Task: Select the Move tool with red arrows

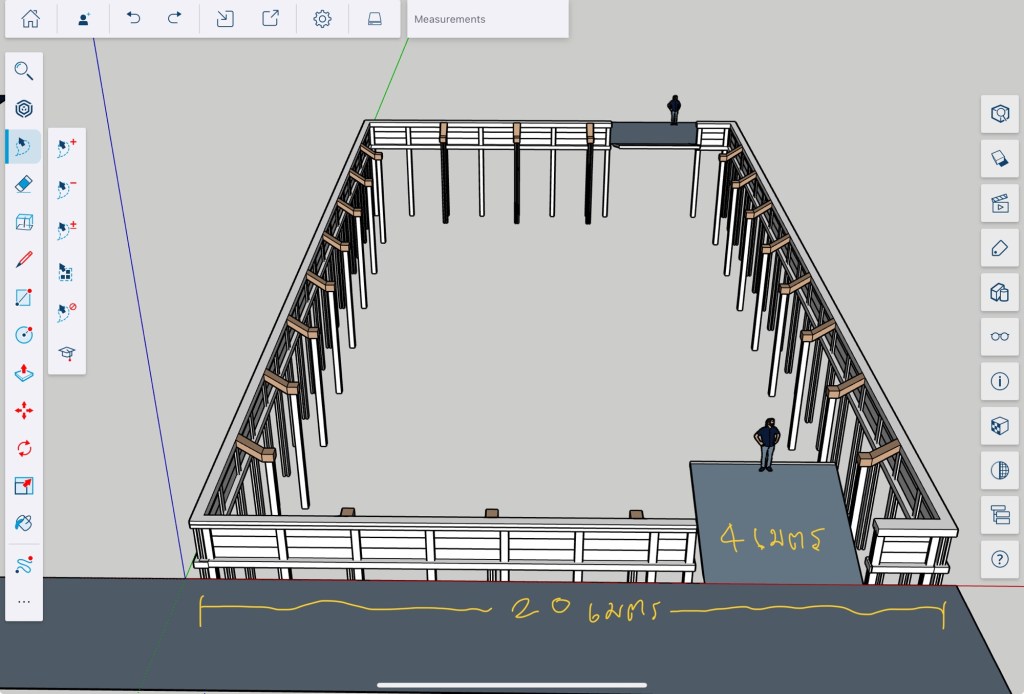Action: (x=24, y=410)
